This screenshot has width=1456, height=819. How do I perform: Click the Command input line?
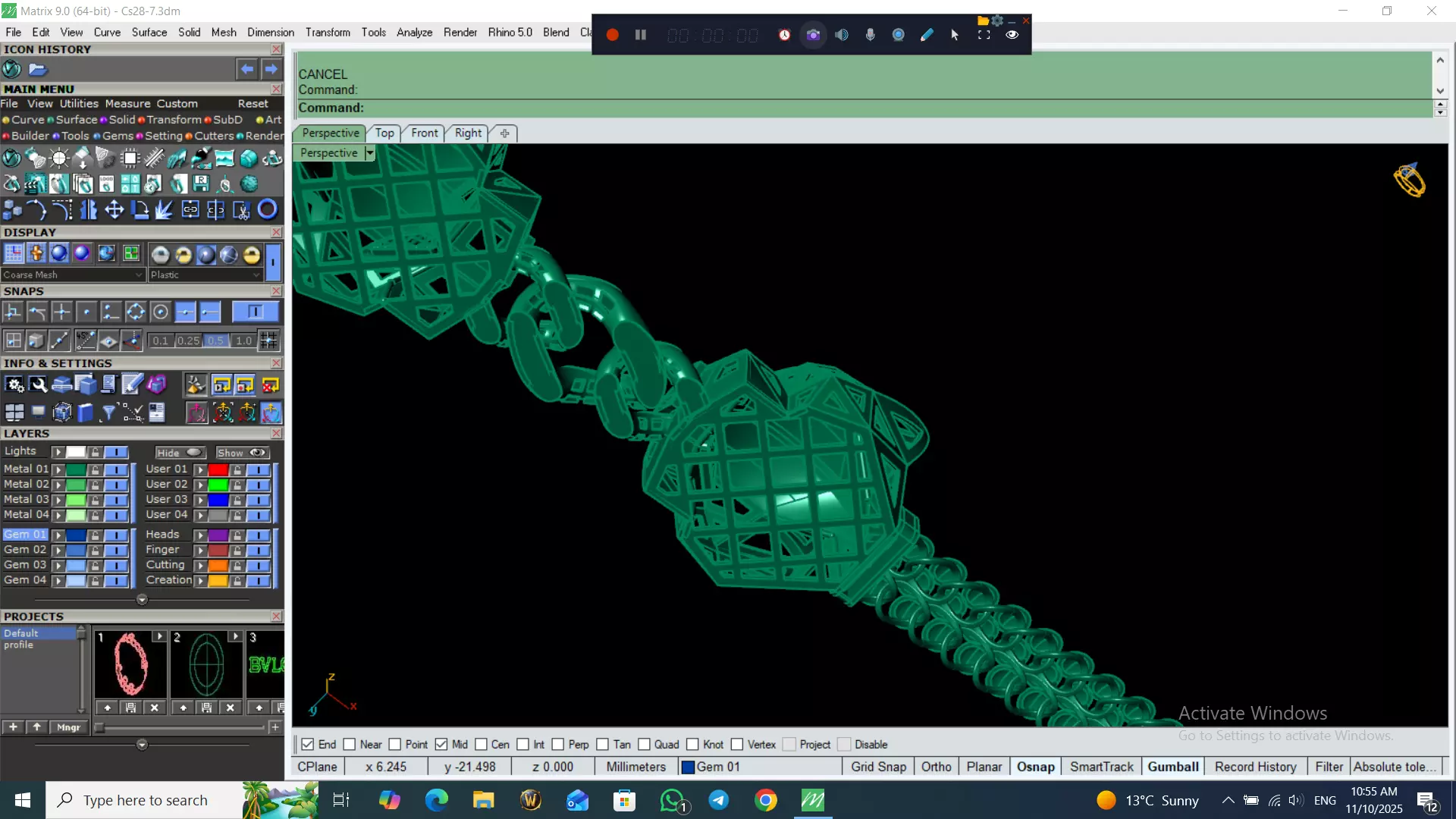(x=863, y=108)
